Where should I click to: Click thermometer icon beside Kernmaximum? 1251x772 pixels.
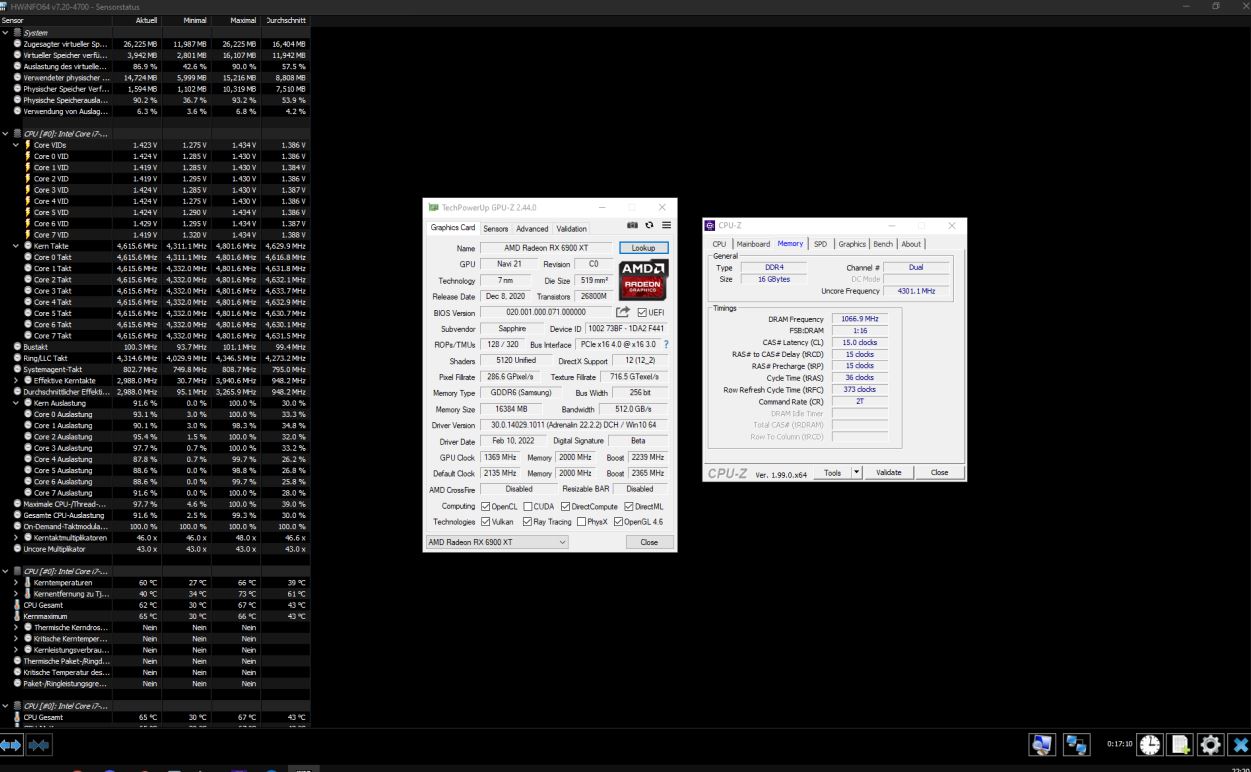point(17,616)
